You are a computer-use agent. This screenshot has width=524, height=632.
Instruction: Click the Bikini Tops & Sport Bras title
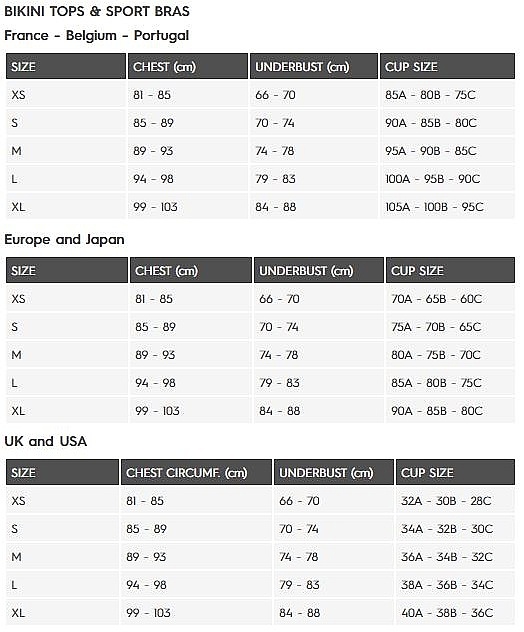click(x=97, y=11)
